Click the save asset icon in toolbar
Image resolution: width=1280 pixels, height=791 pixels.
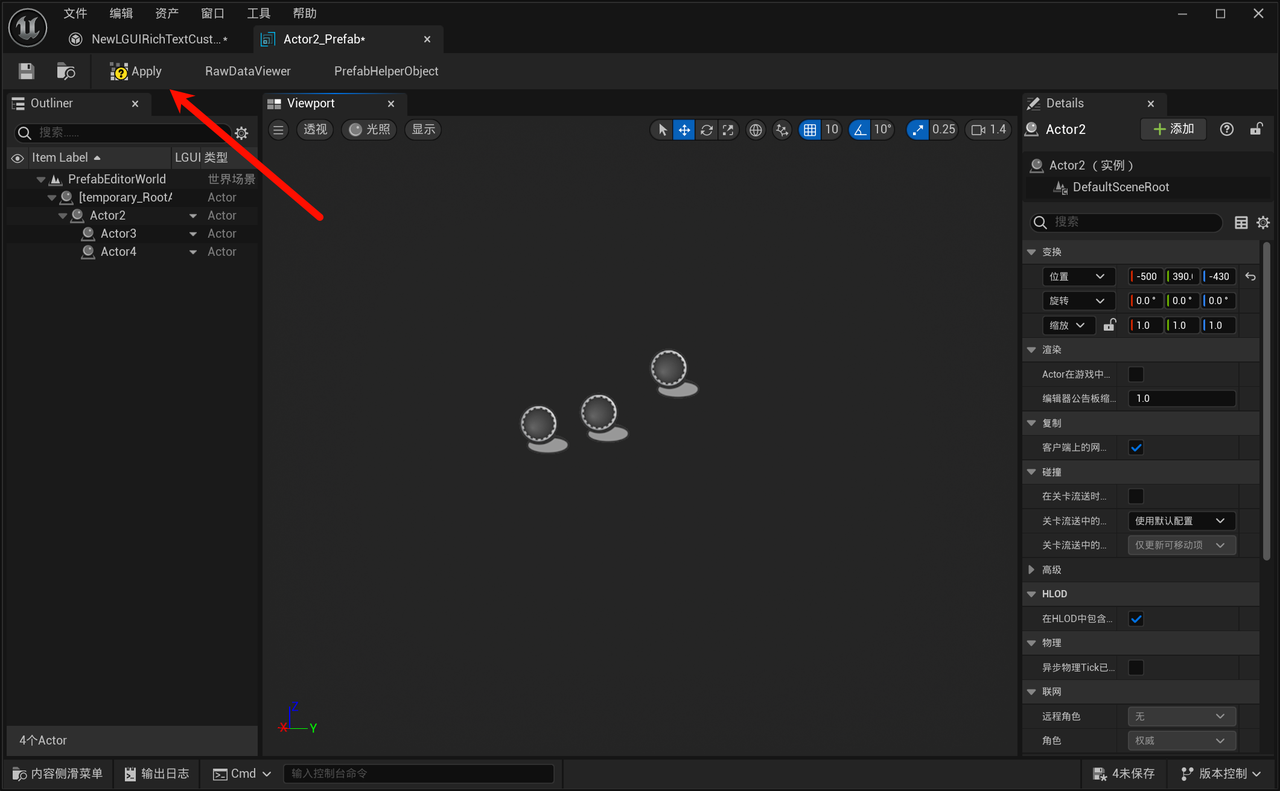click(x=27, y=71)
